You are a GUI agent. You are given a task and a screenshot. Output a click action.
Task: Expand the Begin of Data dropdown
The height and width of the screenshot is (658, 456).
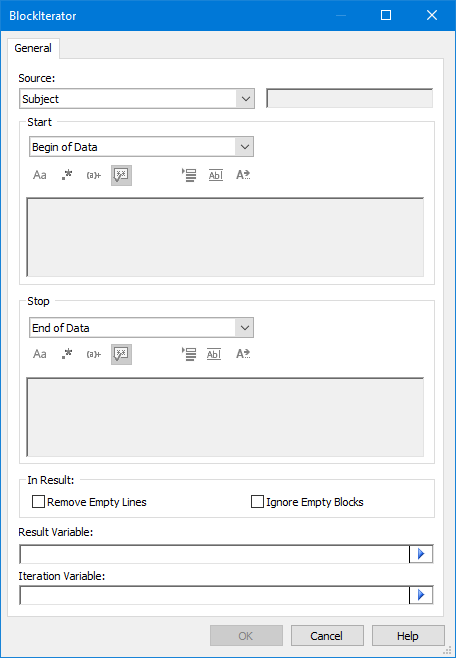tap(141, 147)
